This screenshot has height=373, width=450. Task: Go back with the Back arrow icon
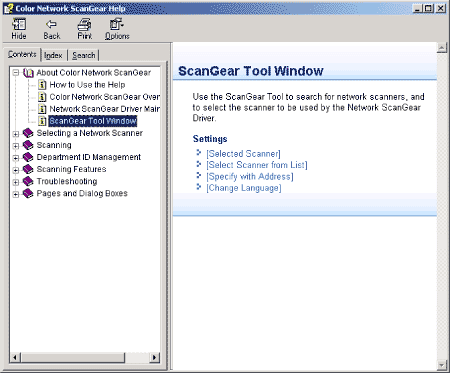(x=51, y=24)
